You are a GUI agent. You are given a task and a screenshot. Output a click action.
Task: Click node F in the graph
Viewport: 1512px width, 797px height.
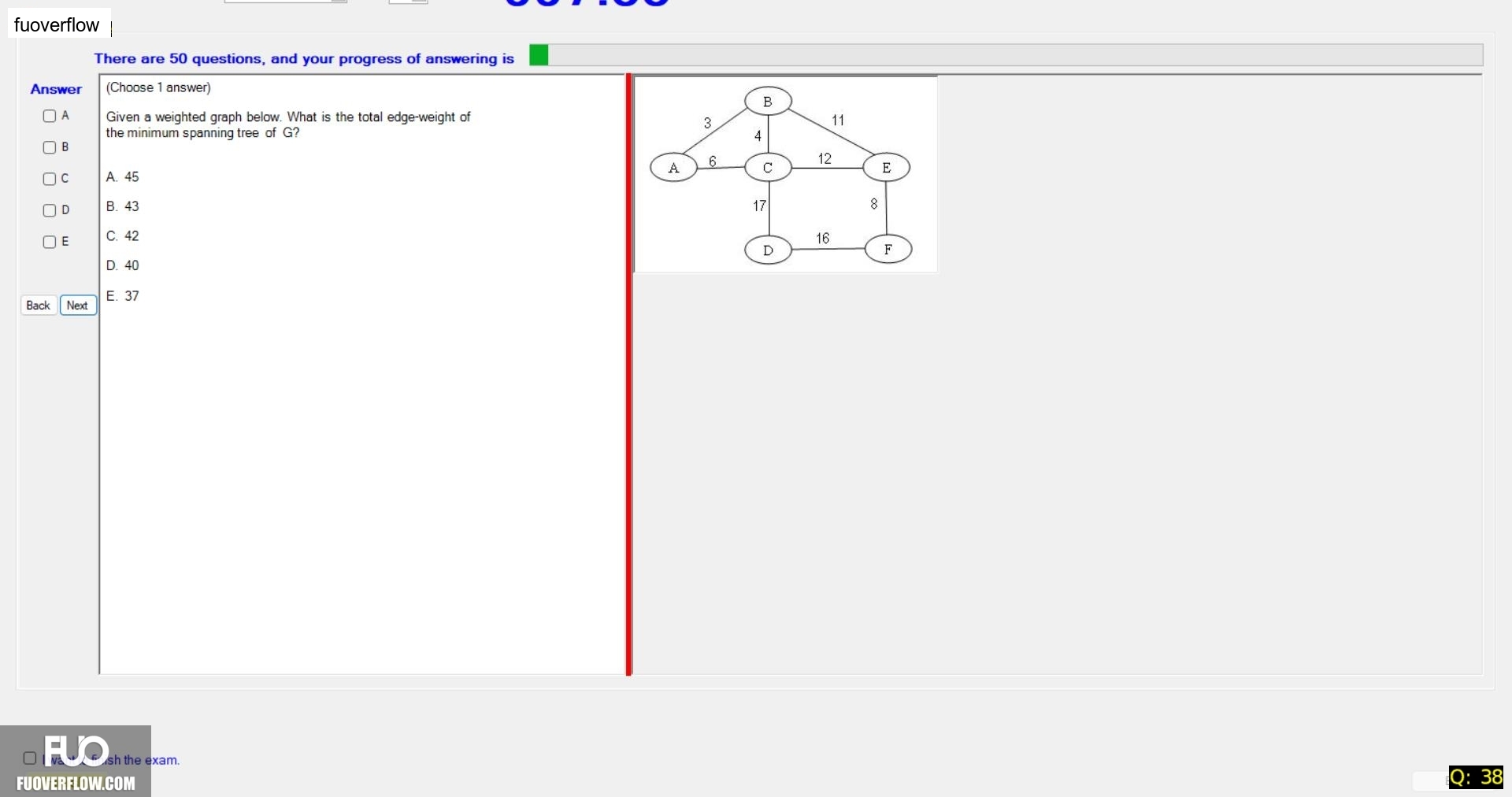point(888,250)
